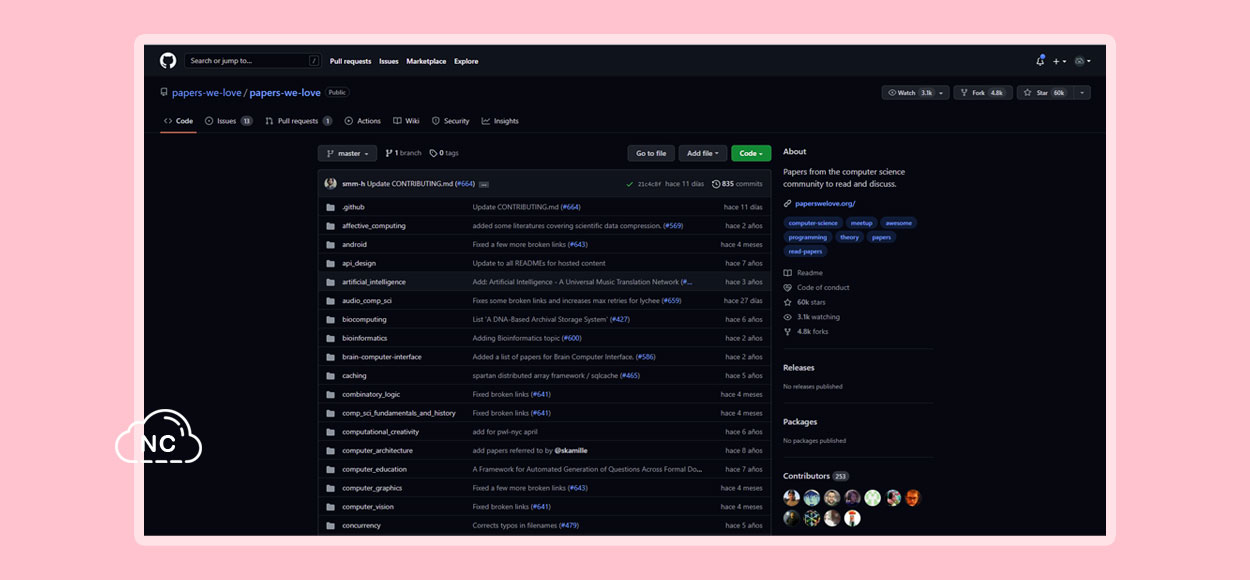Open the bioinformatics folder

(x=364, y=338)
